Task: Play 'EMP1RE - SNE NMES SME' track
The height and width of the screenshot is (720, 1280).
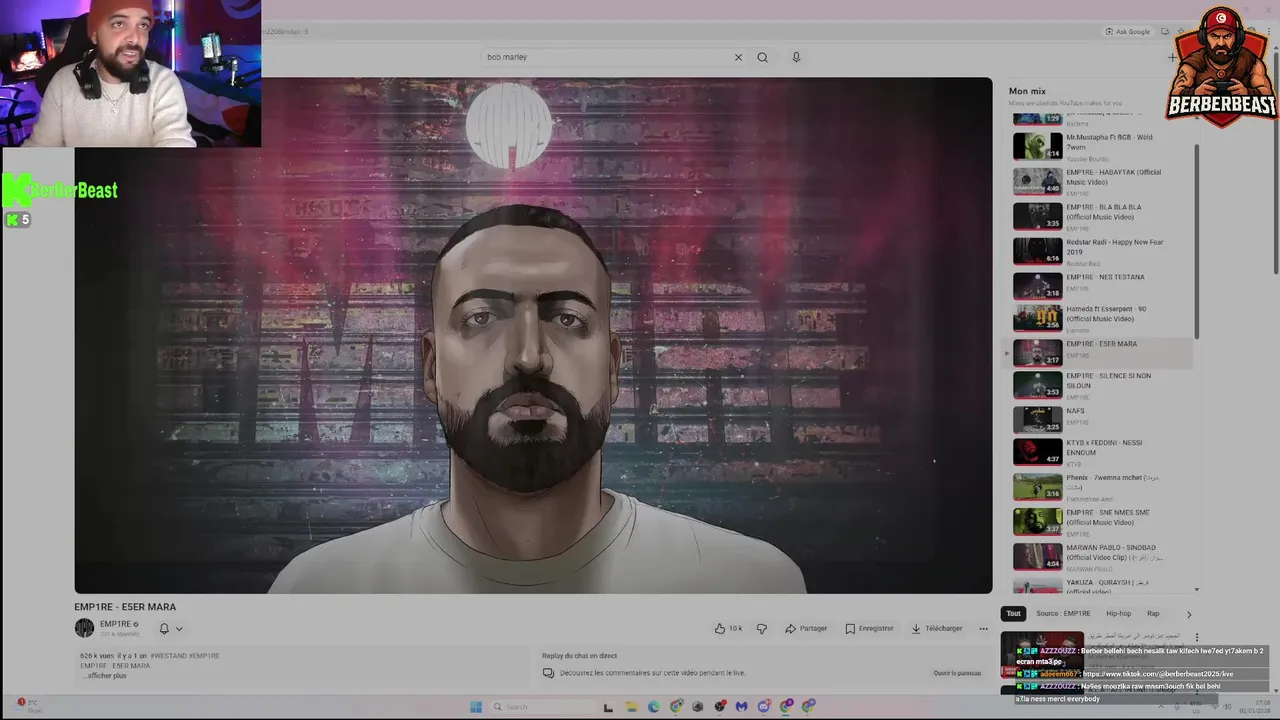Action: [x=1102, y=522]
